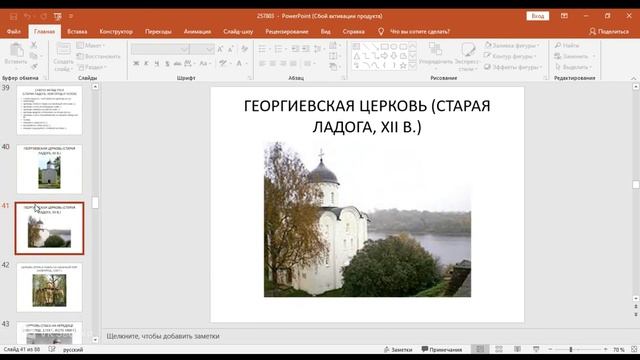This screenshot has height=360, width=640.
Task: Select slide 40 thumbnail
Action: tap(49, 169)
